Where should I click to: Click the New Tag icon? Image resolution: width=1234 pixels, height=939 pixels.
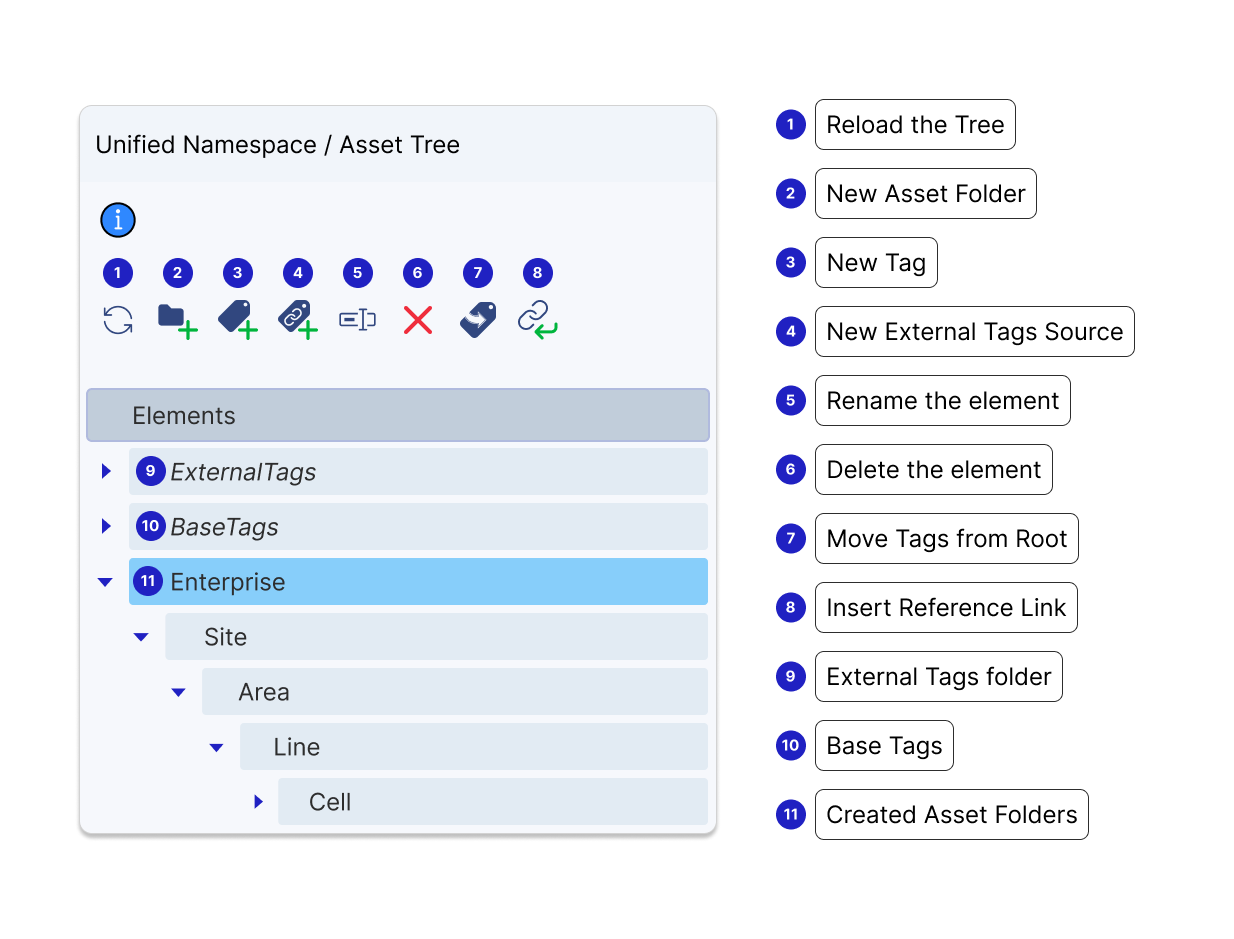pos(237,320)
